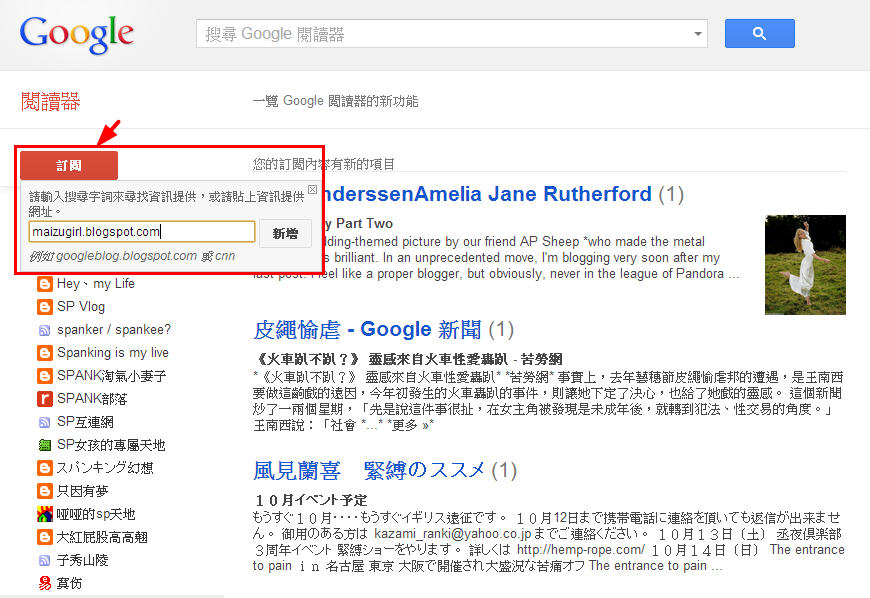Close the subscribe popup with the X

coord(312,189)
